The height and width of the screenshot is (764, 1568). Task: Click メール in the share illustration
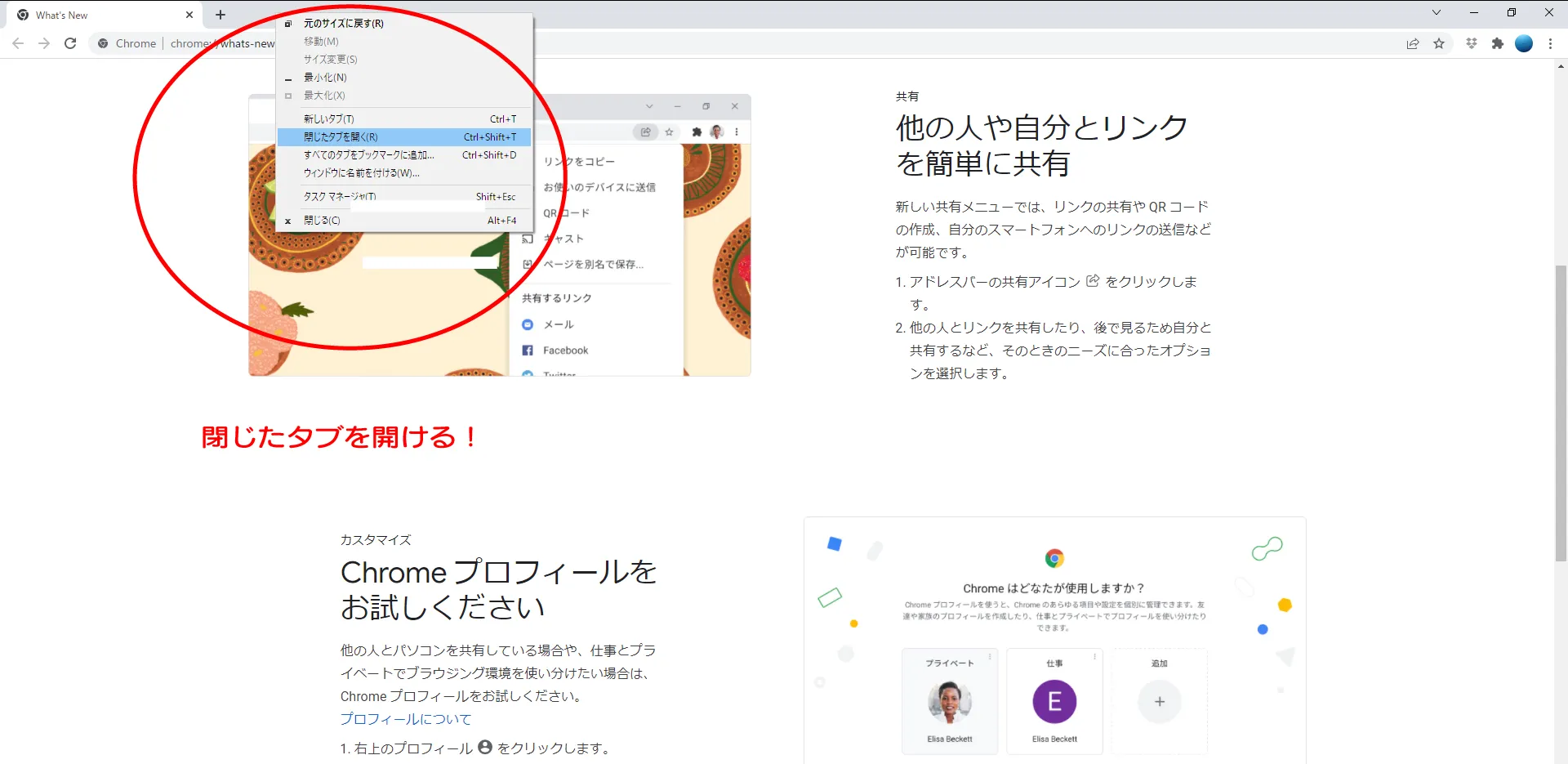559,324
